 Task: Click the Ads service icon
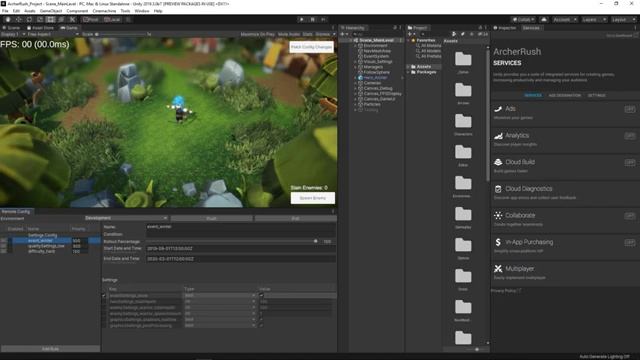498,109
